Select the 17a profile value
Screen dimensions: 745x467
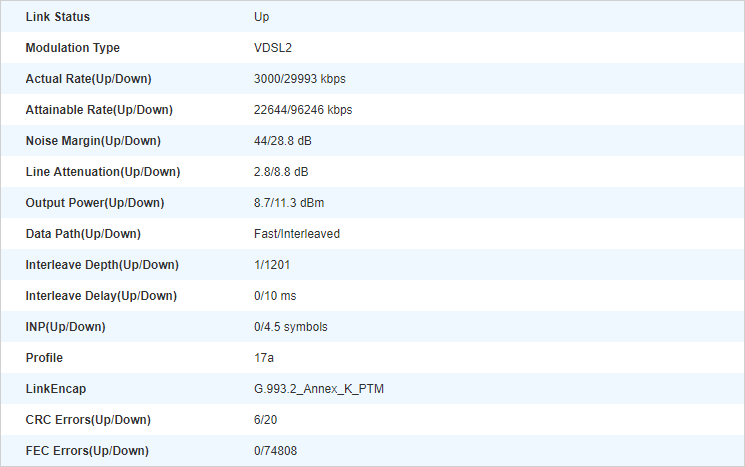tap(264, 358)
